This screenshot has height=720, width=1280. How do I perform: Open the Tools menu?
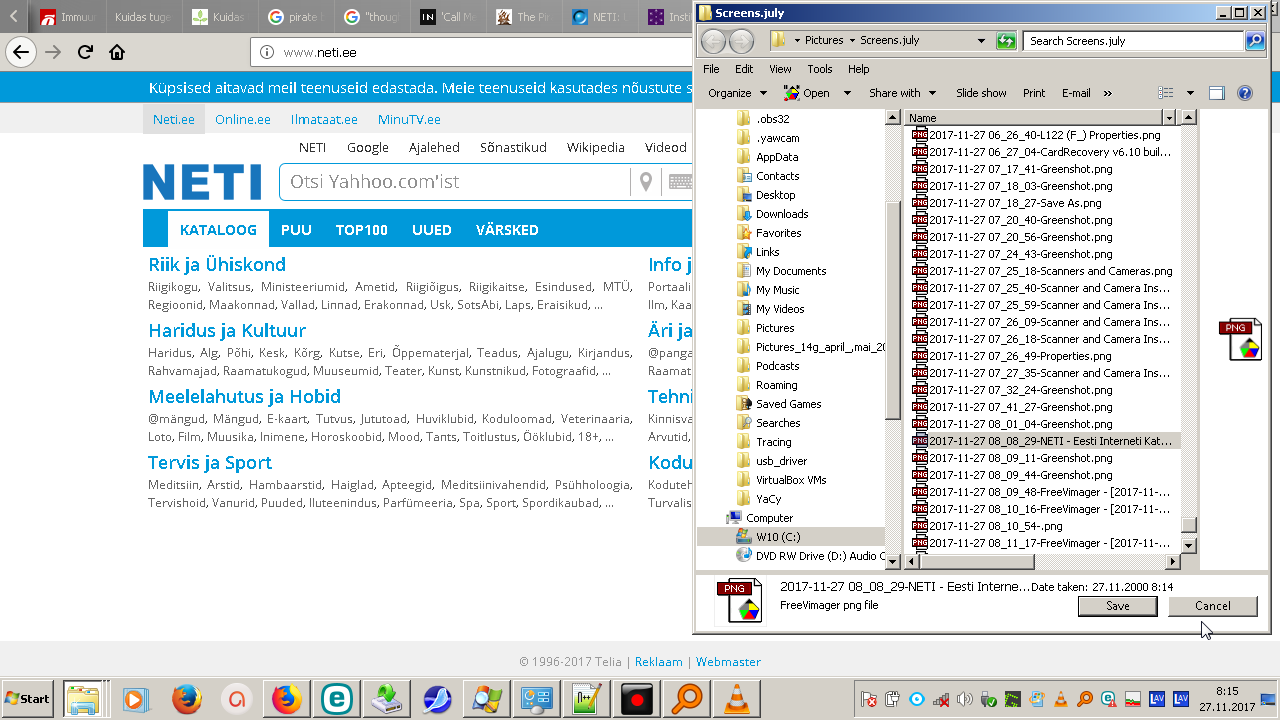tap(819, 69)
